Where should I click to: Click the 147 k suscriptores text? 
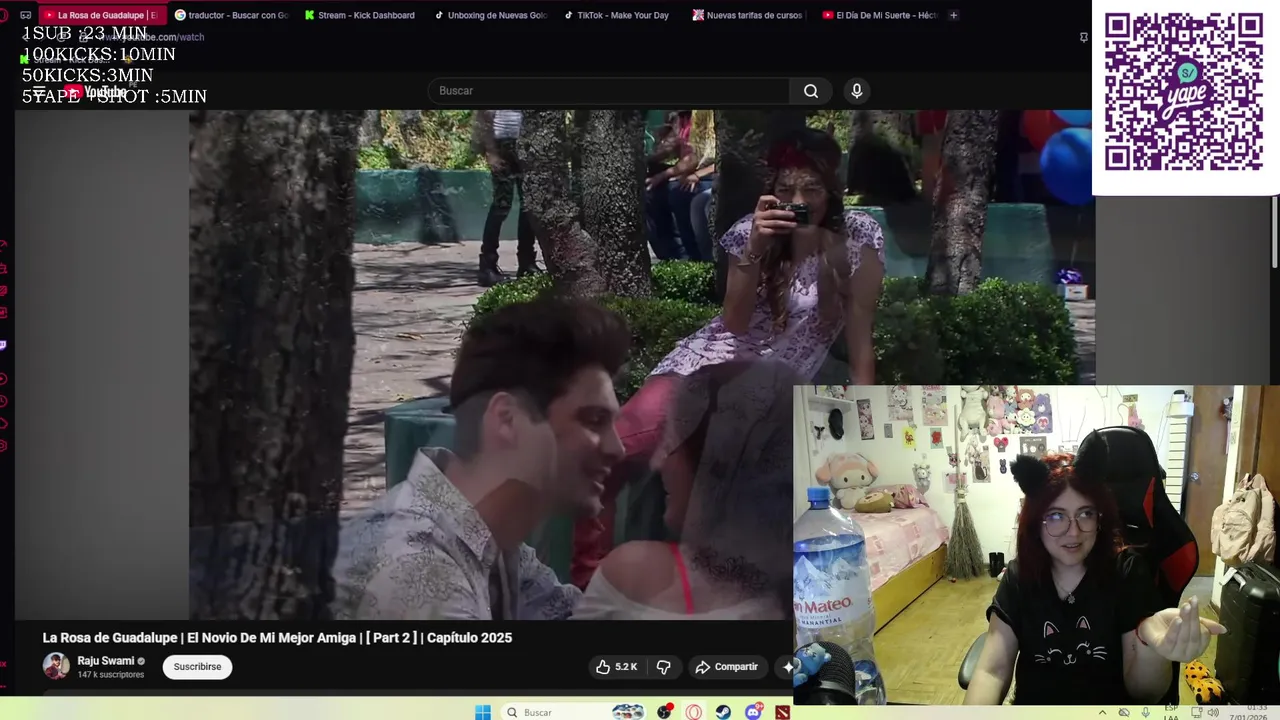[111, 675]
